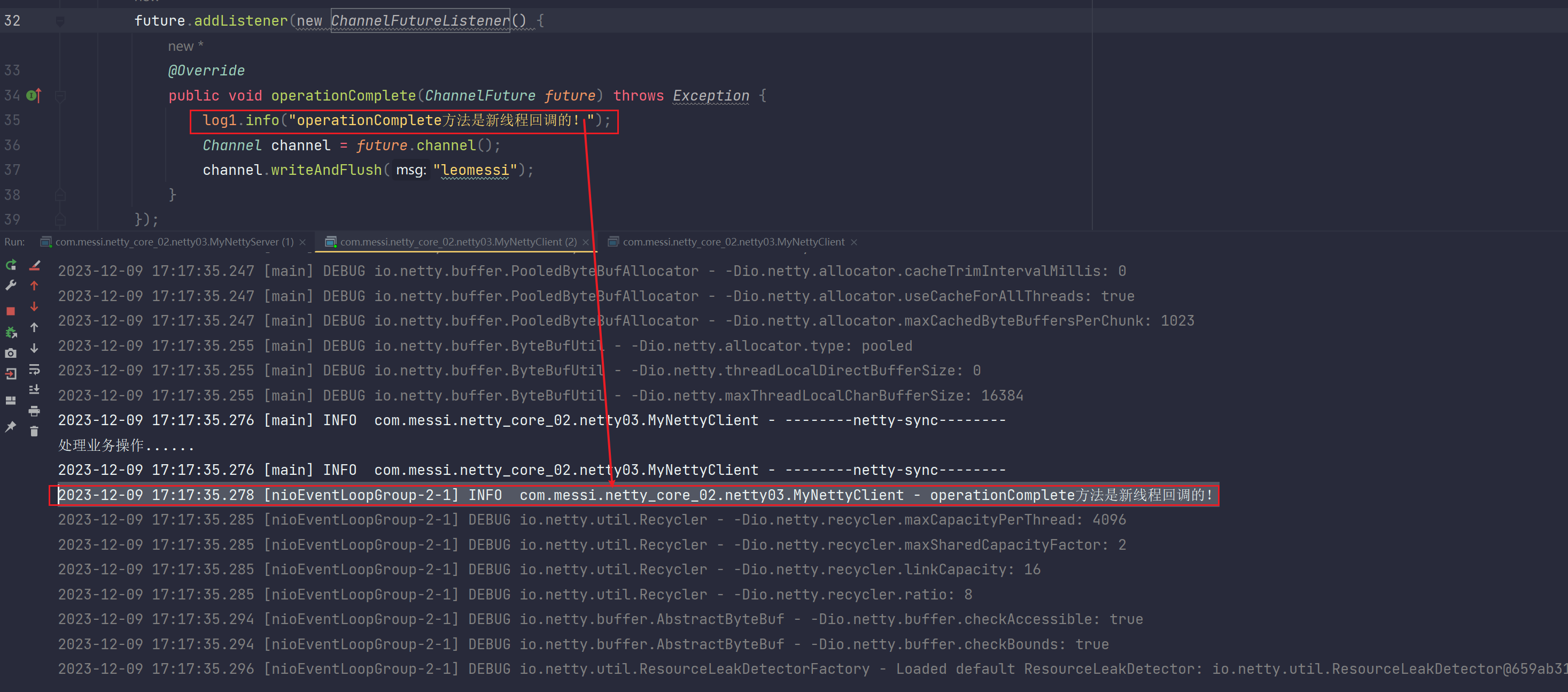Screen dimensions: 1568x692
Task: Switch to MyNettyServer (1) run tab
Action: tap(174, 242)
